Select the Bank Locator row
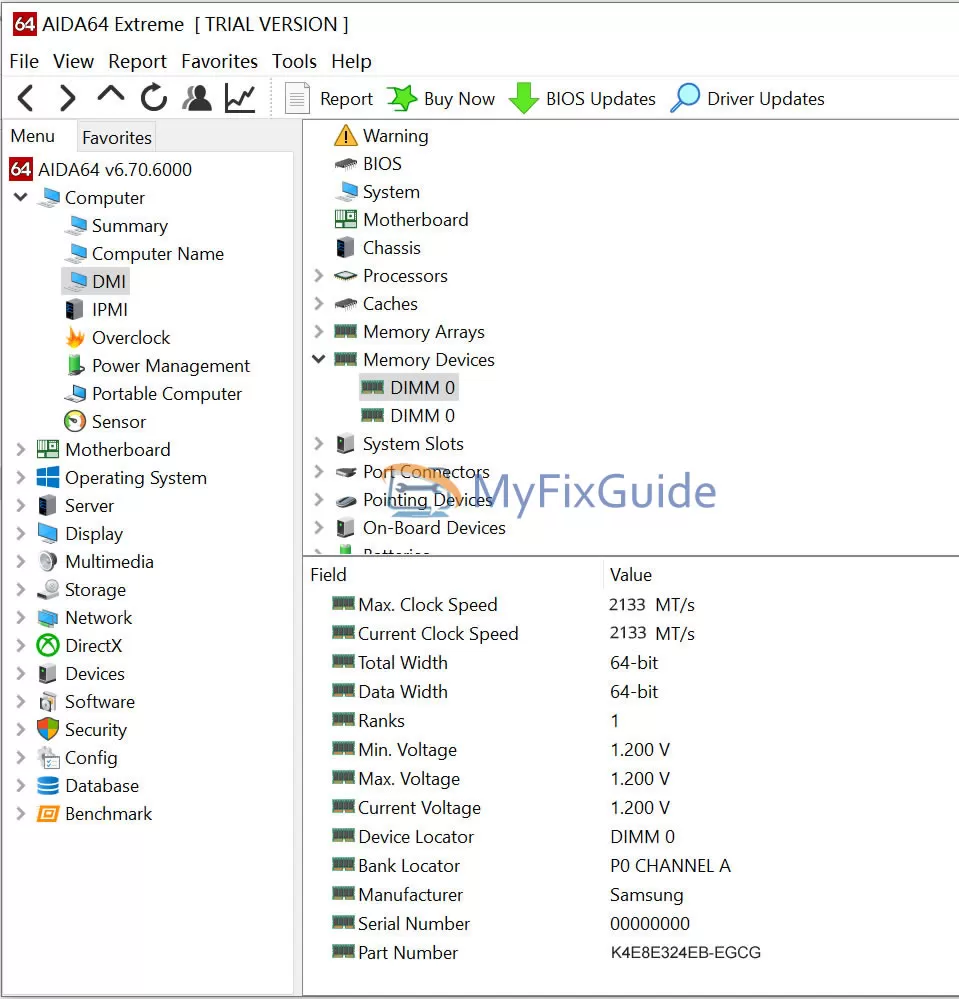Viewport: 959px width, 999px height. click(x=631, y=866)
